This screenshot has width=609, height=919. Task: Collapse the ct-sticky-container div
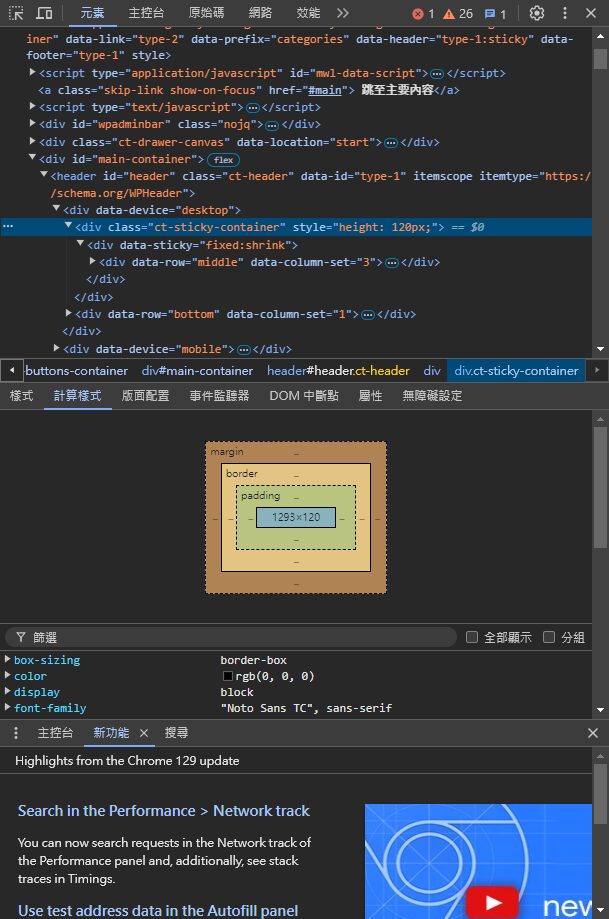click(69, 225)
